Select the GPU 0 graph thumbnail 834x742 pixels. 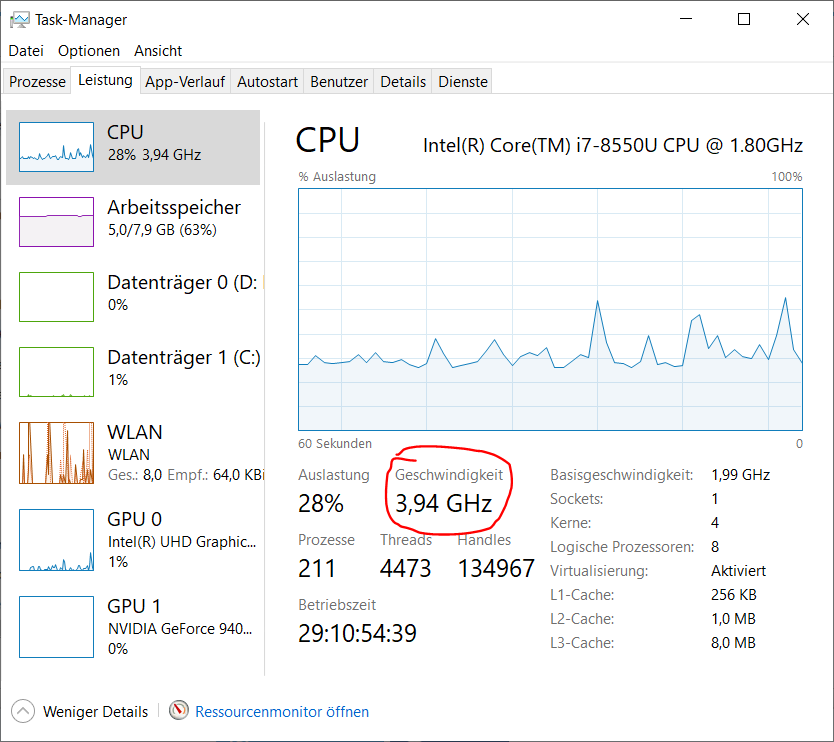tap(56, 540)
